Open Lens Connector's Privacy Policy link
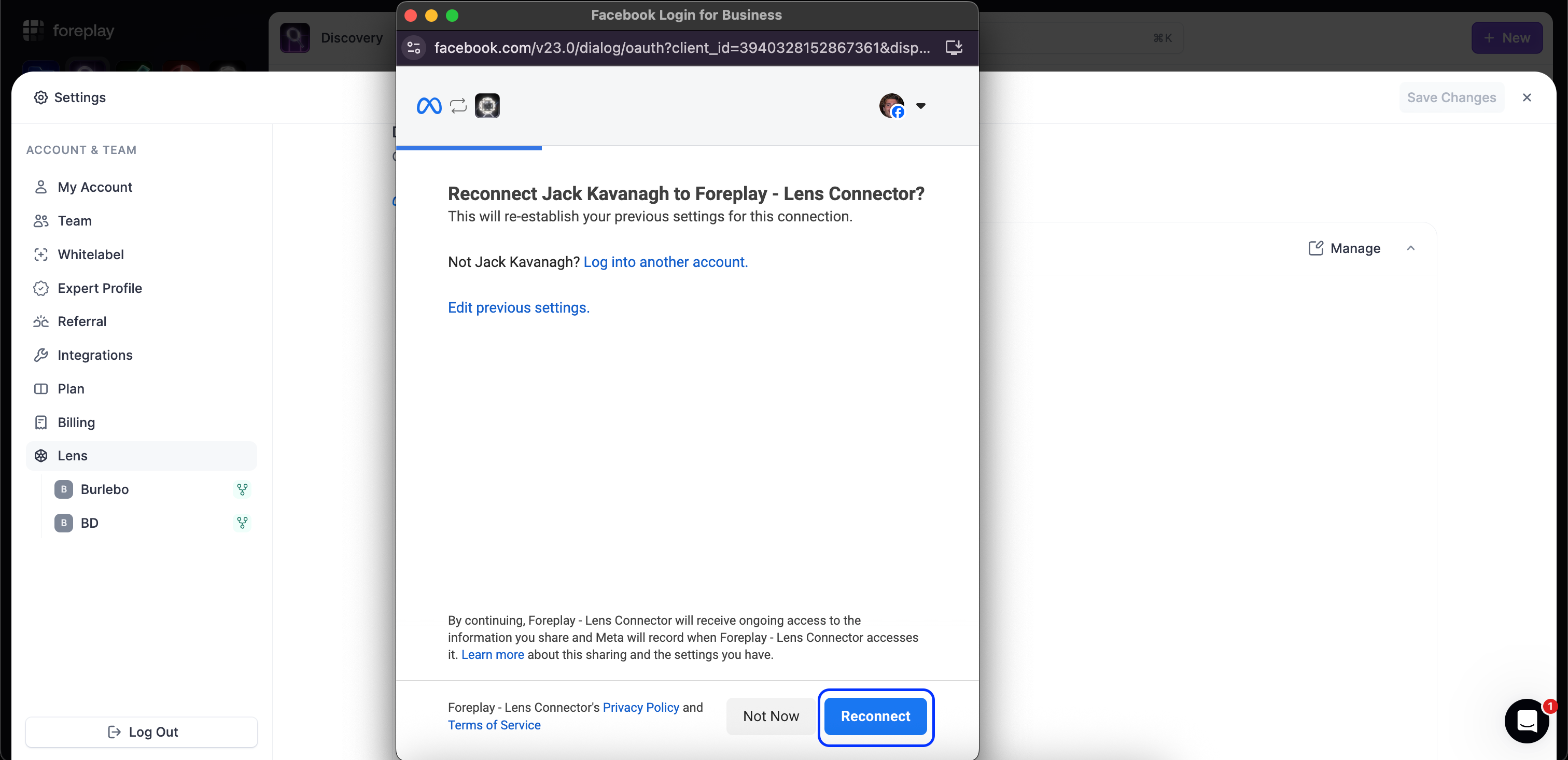The width and height of the screenshot is (1568, 760). coord(641,708)
